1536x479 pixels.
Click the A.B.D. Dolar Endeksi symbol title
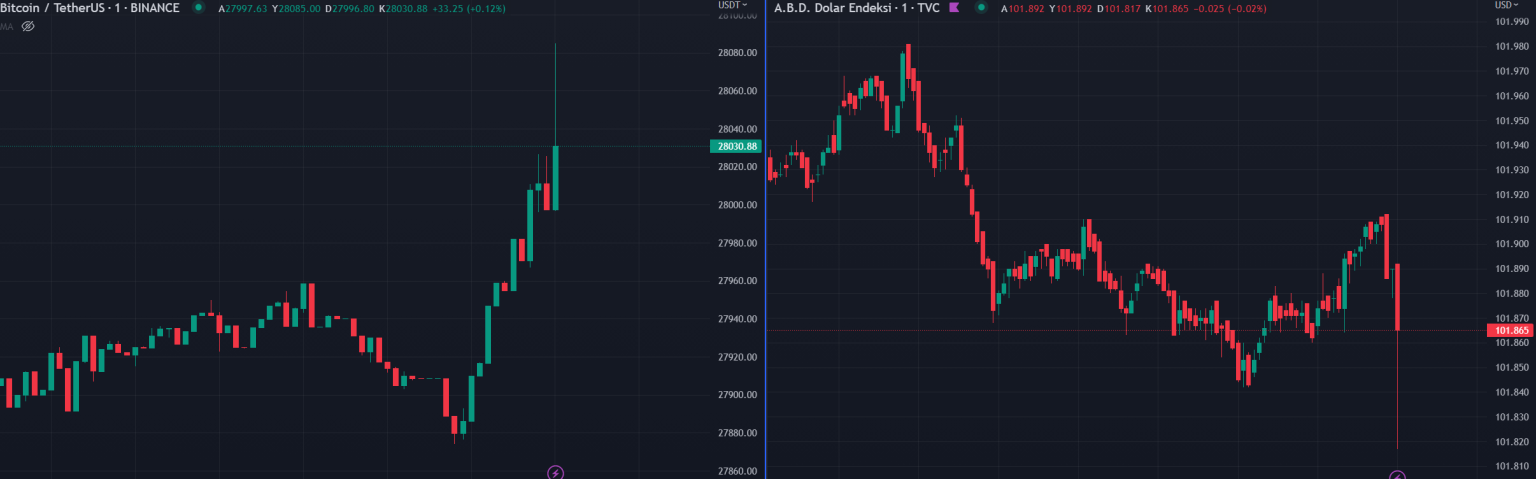856,8
